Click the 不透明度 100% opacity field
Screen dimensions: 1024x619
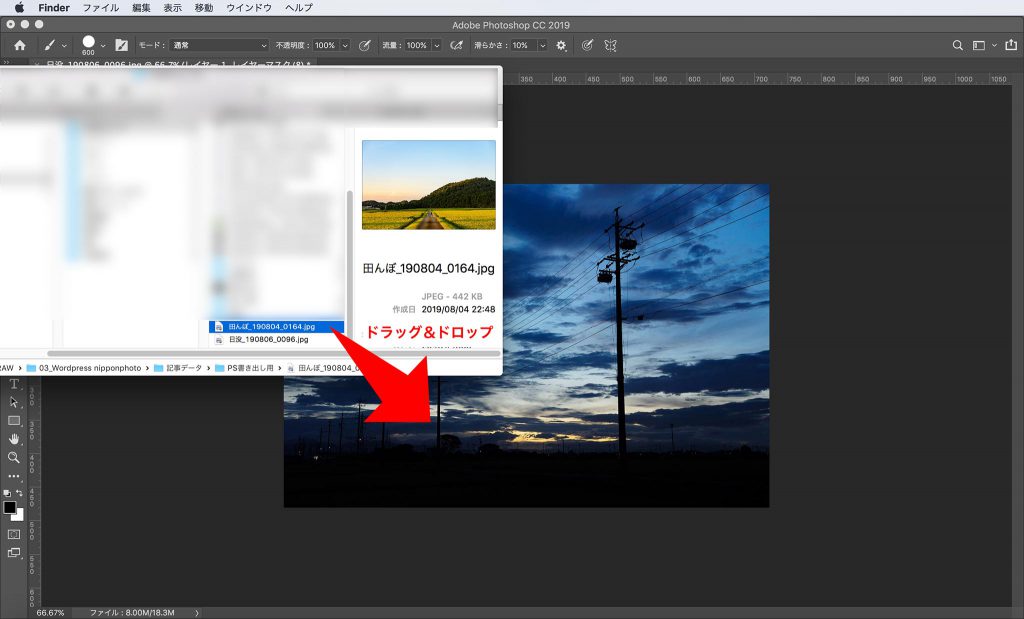point(325,45)
